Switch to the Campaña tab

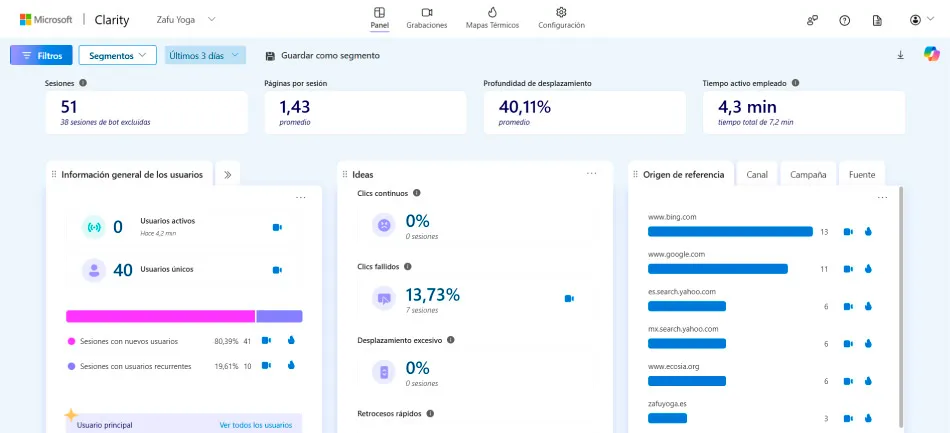tap(808, 174)
